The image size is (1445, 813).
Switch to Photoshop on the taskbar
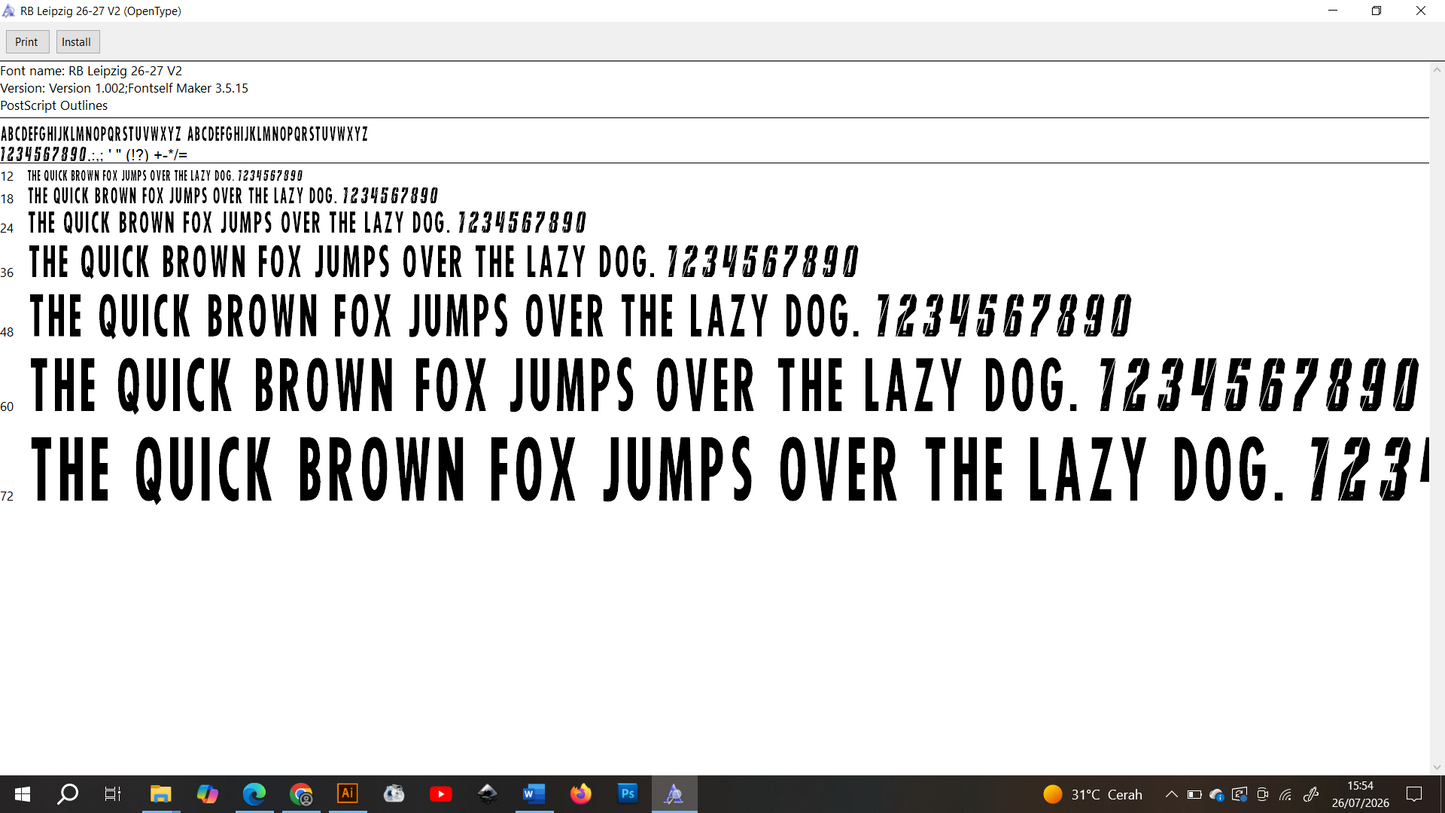(x=628, y=794)
